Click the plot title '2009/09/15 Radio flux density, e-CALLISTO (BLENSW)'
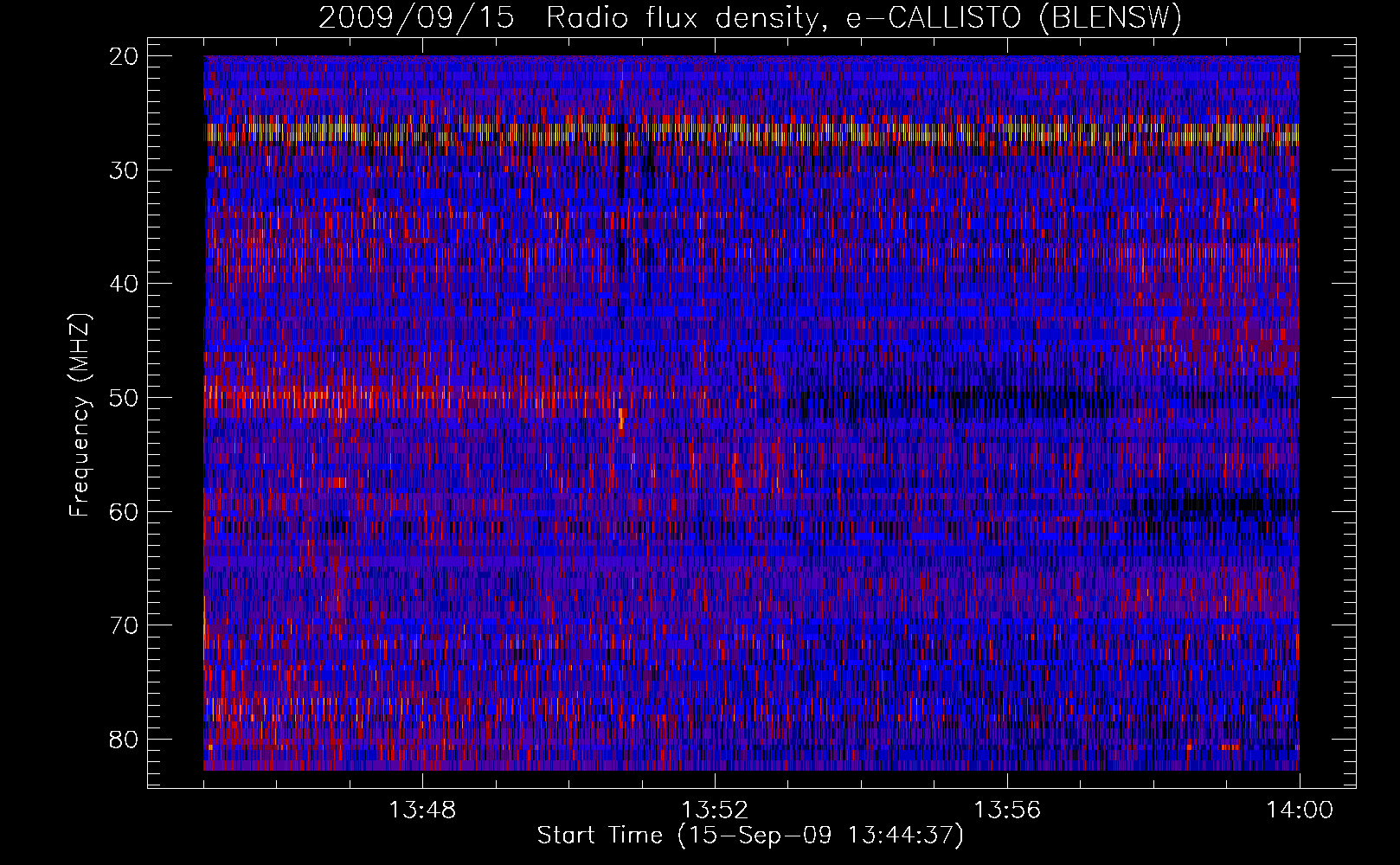This screenshot has height=865, width=1400. (750, 18)
